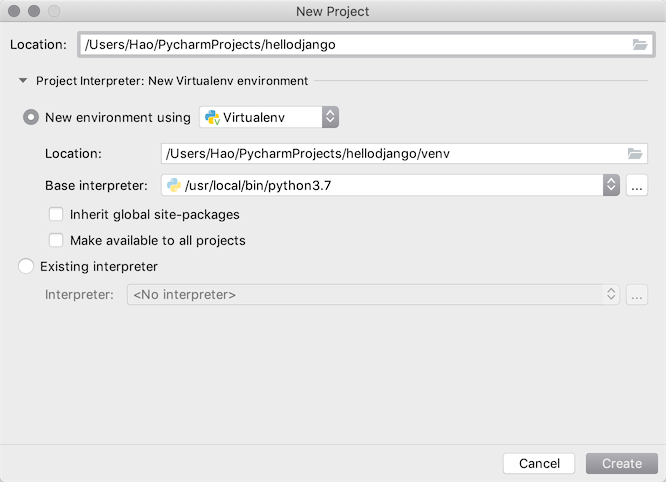Check Make available to all projects
666x482 pixels.
pos(56,240)
